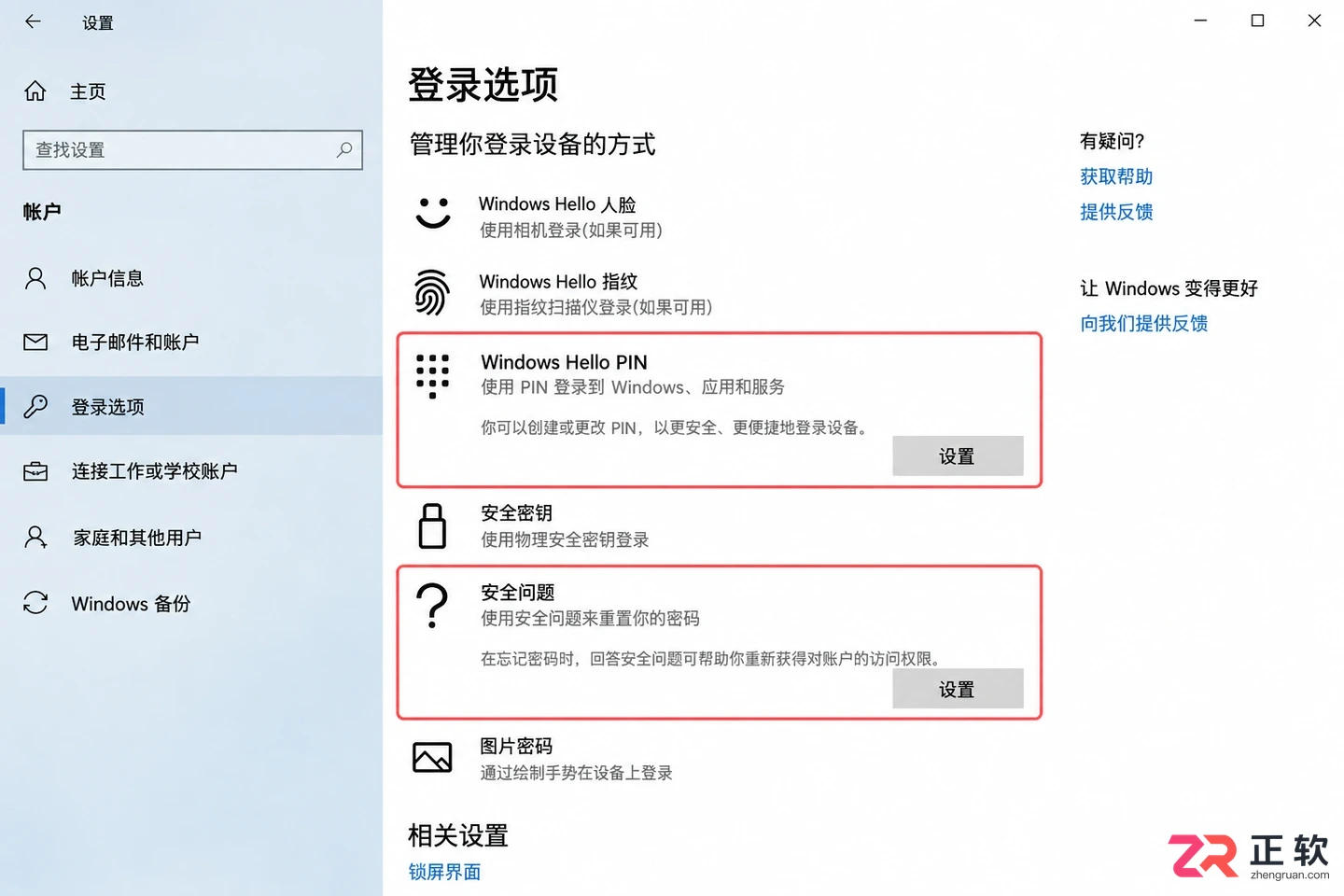
Task: Open the 主页 home page
Action: (x=88, y=91)
